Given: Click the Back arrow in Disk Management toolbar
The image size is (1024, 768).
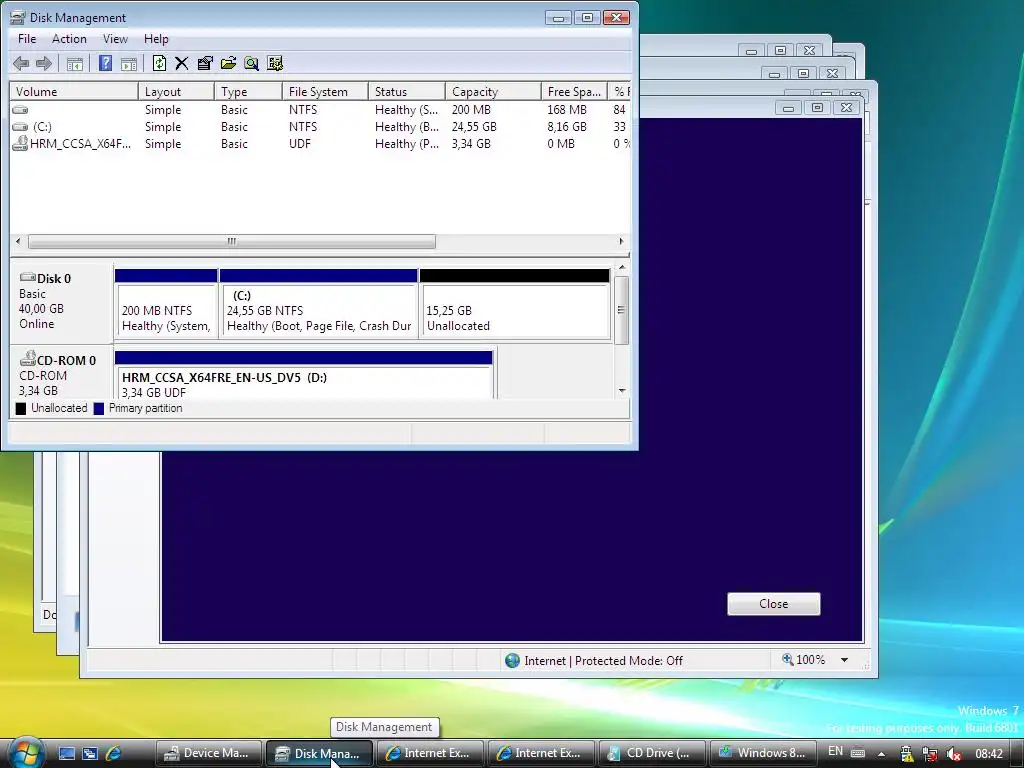Looking at the screenshot, I should point(21,63).
